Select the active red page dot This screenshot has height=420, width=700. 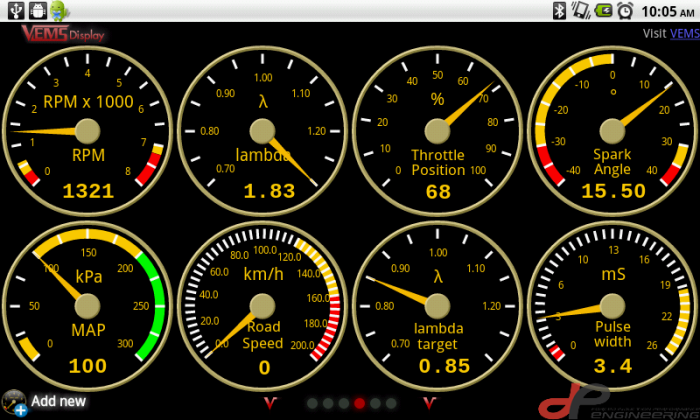pyautogui.click(x=359, y=403)
